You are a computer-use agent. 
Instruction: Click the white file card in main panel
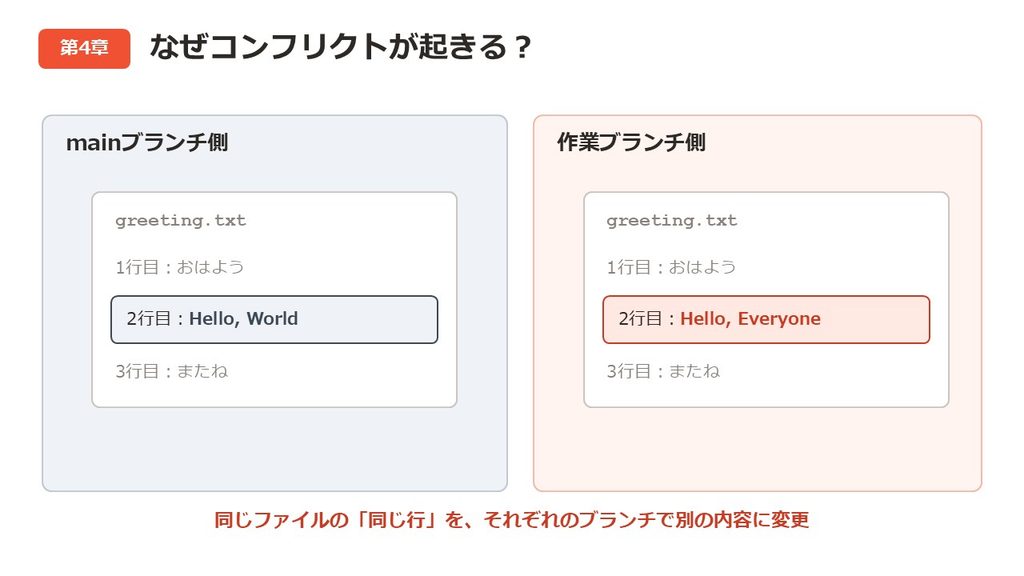click(274, 300)
